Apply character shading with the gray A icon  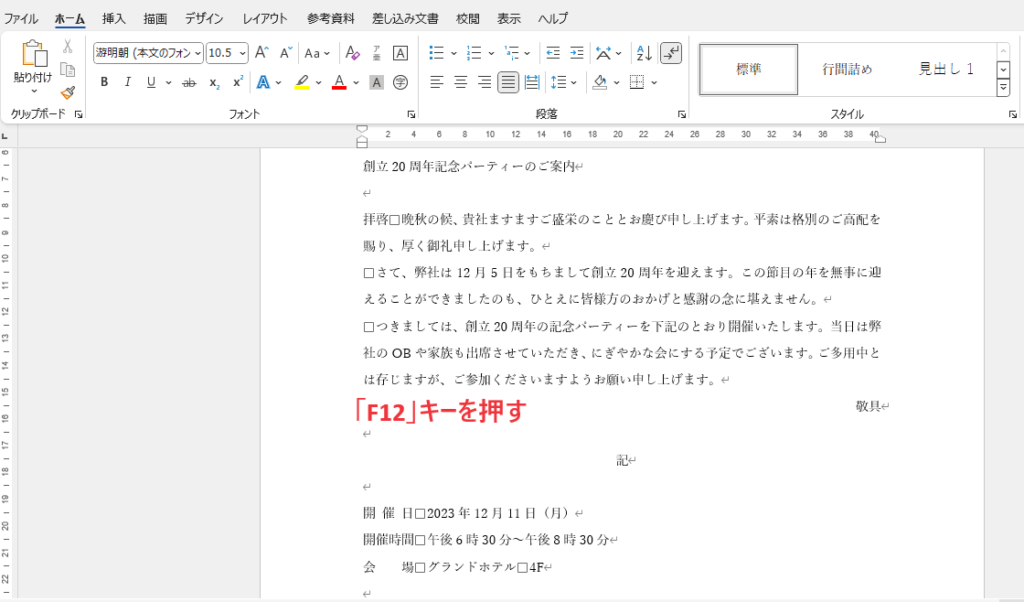(x=376, y=83)
